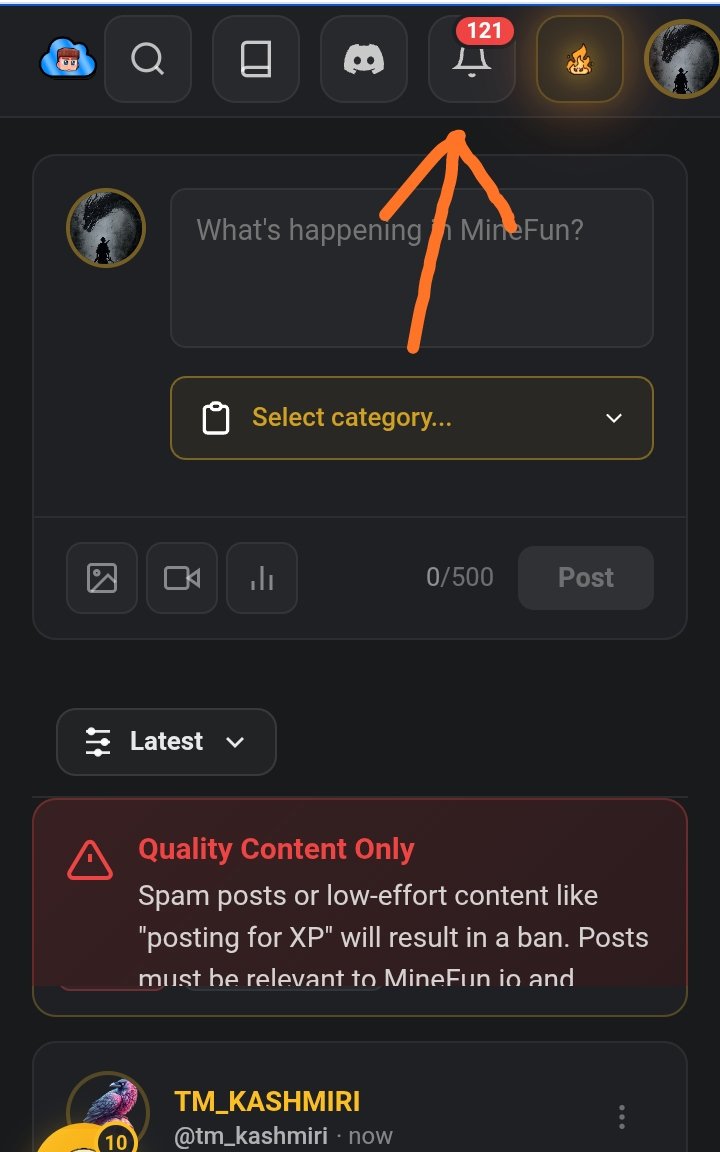The height and width of the screenshot is (1152, 720).
Task: Click the disabled Post button
Action: point(586,577)
